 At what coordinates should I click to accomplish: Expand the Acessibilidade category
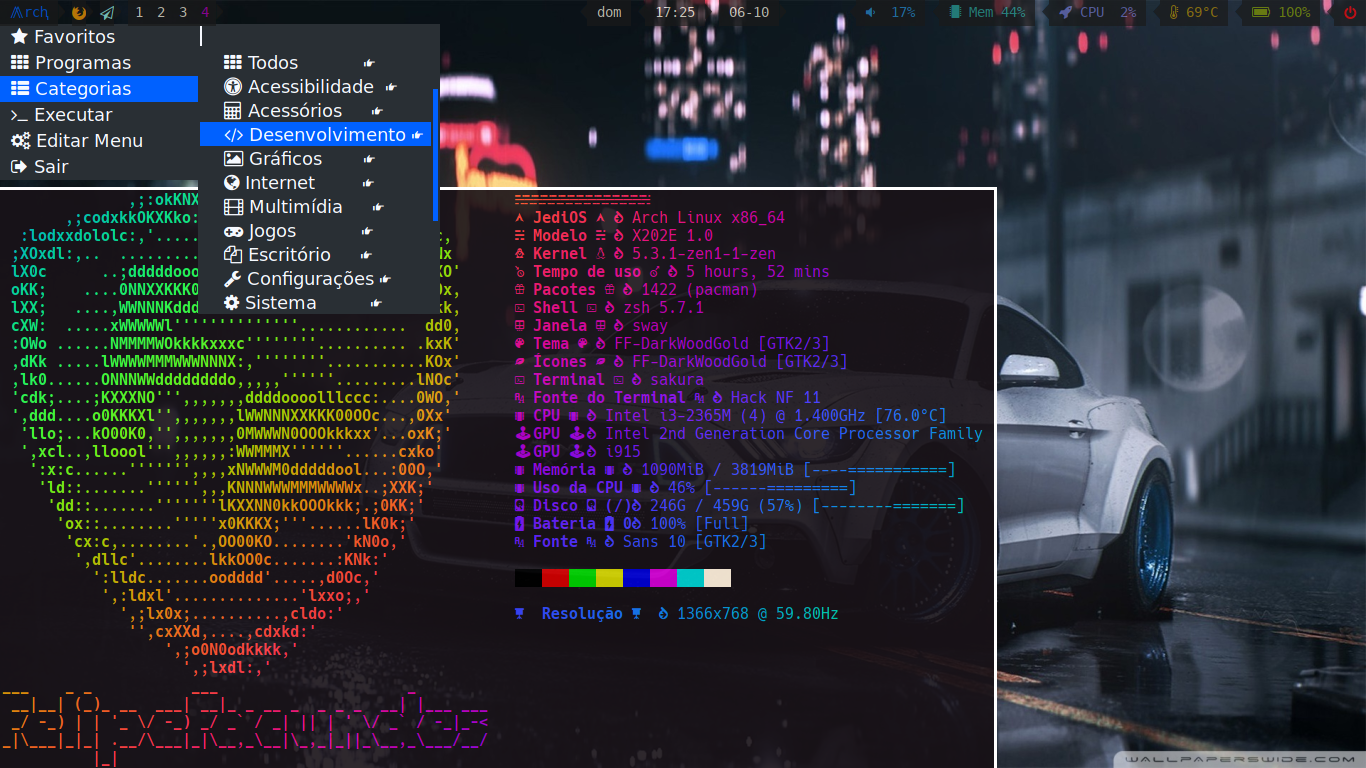(315, 87)
